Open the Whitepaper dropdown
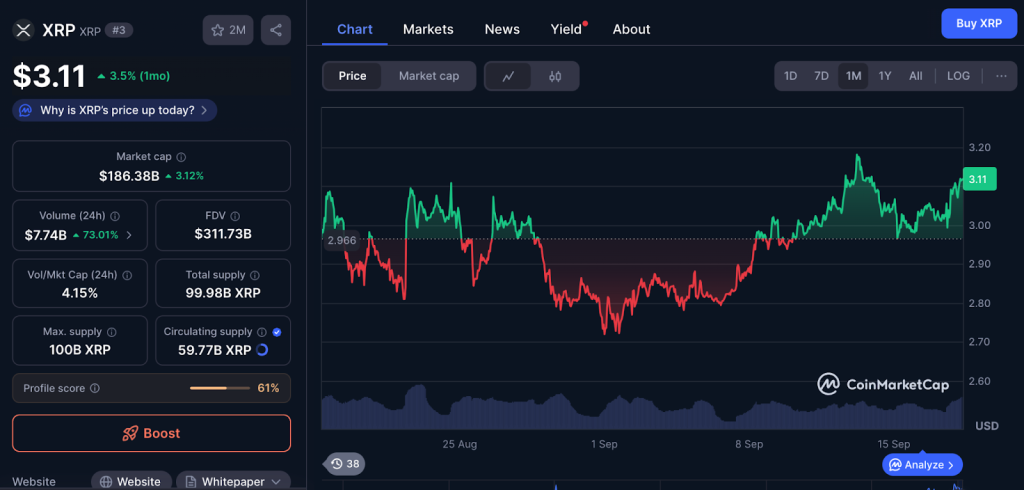Viewport: 1024px width, 490px height. 233,481
